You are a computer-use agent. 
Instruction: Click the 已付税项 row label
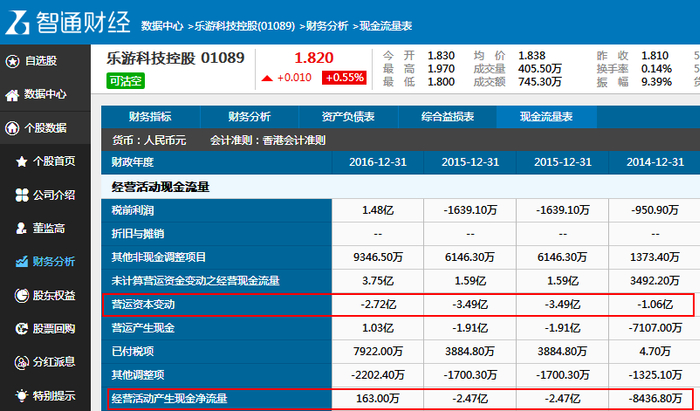click(133, 352)
